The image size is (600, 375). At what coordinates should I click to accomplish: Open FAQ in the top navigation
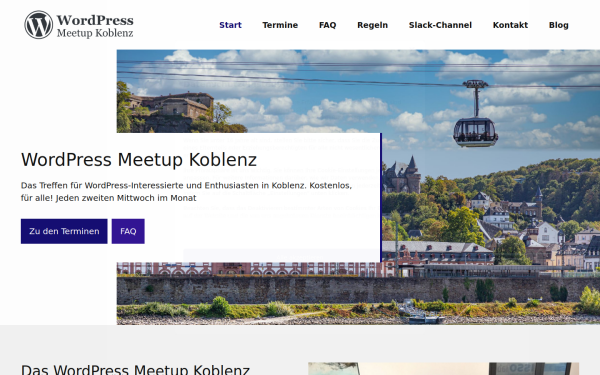(328, 25)
